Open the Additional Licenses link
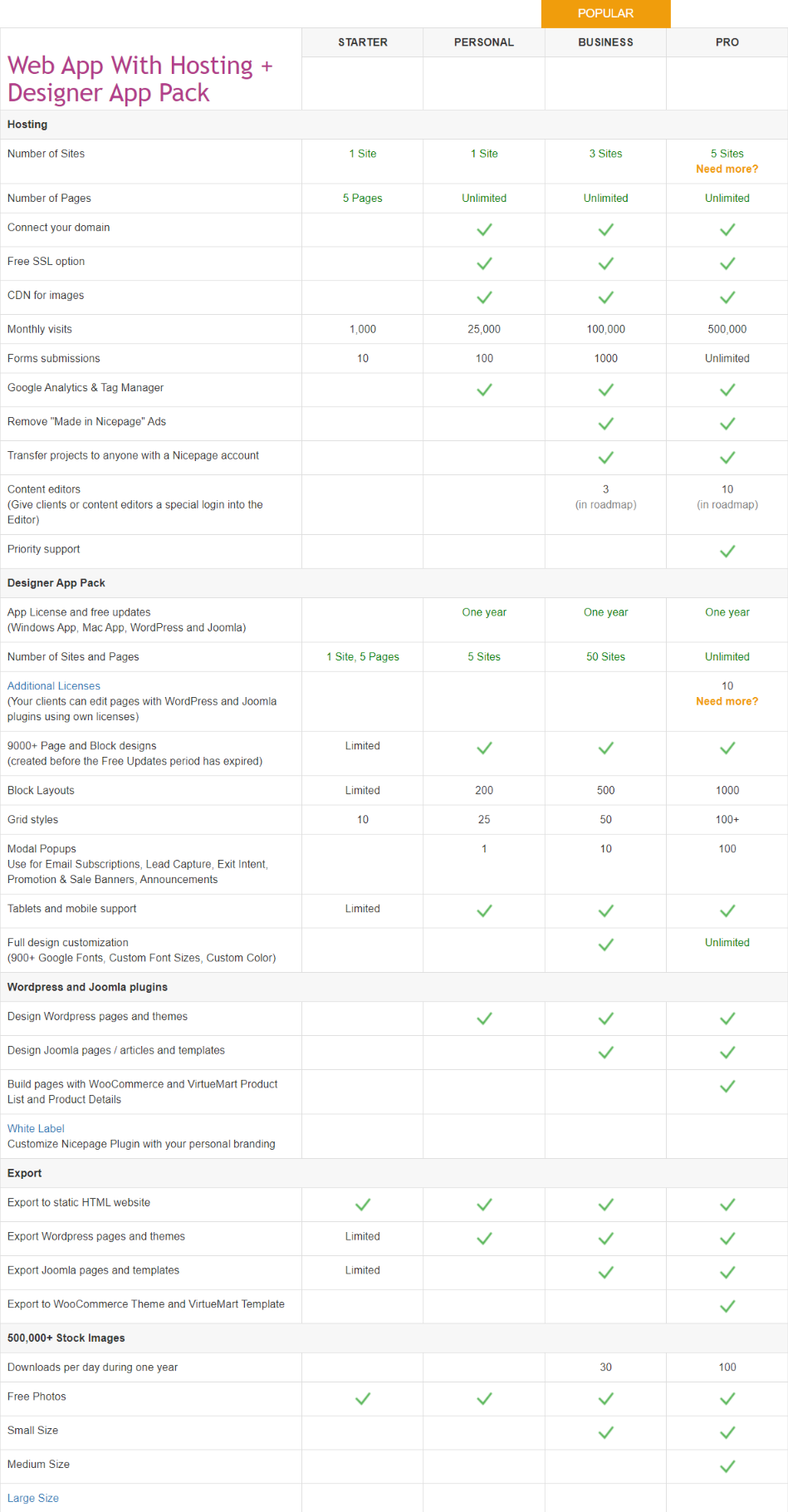 coord(54,686)
